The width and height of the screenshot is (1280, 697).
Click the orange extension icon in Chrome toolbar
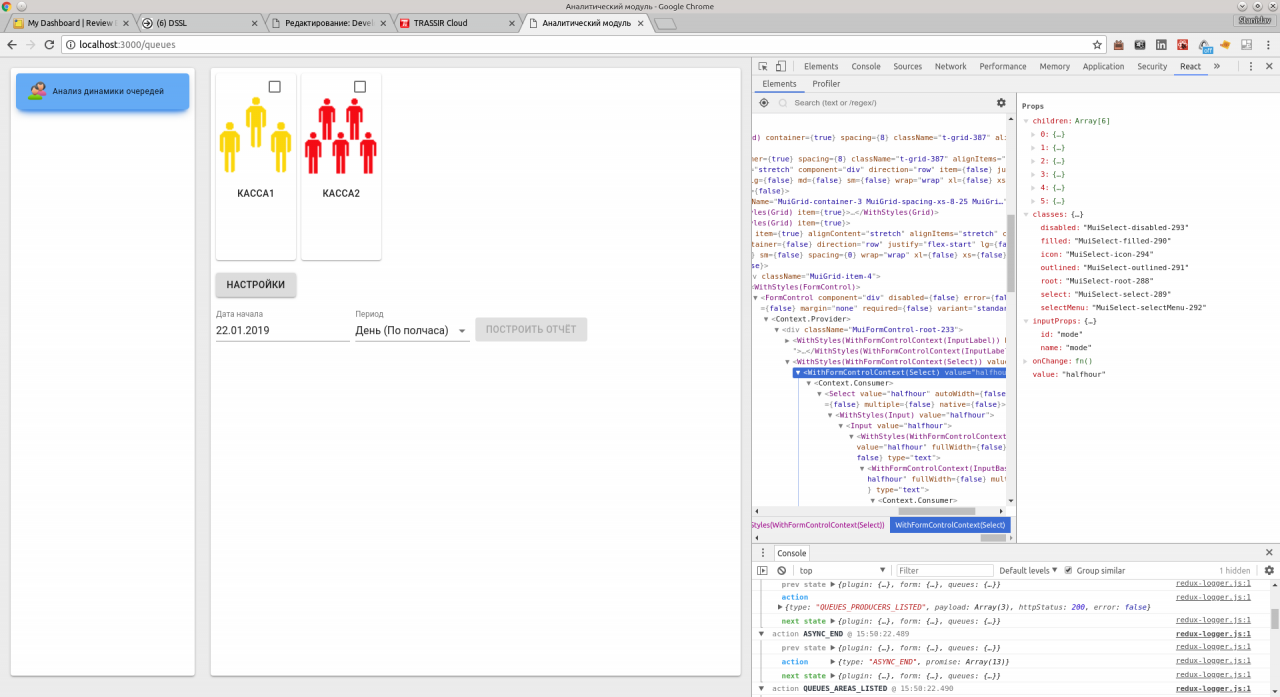[x=1225, y=45]
